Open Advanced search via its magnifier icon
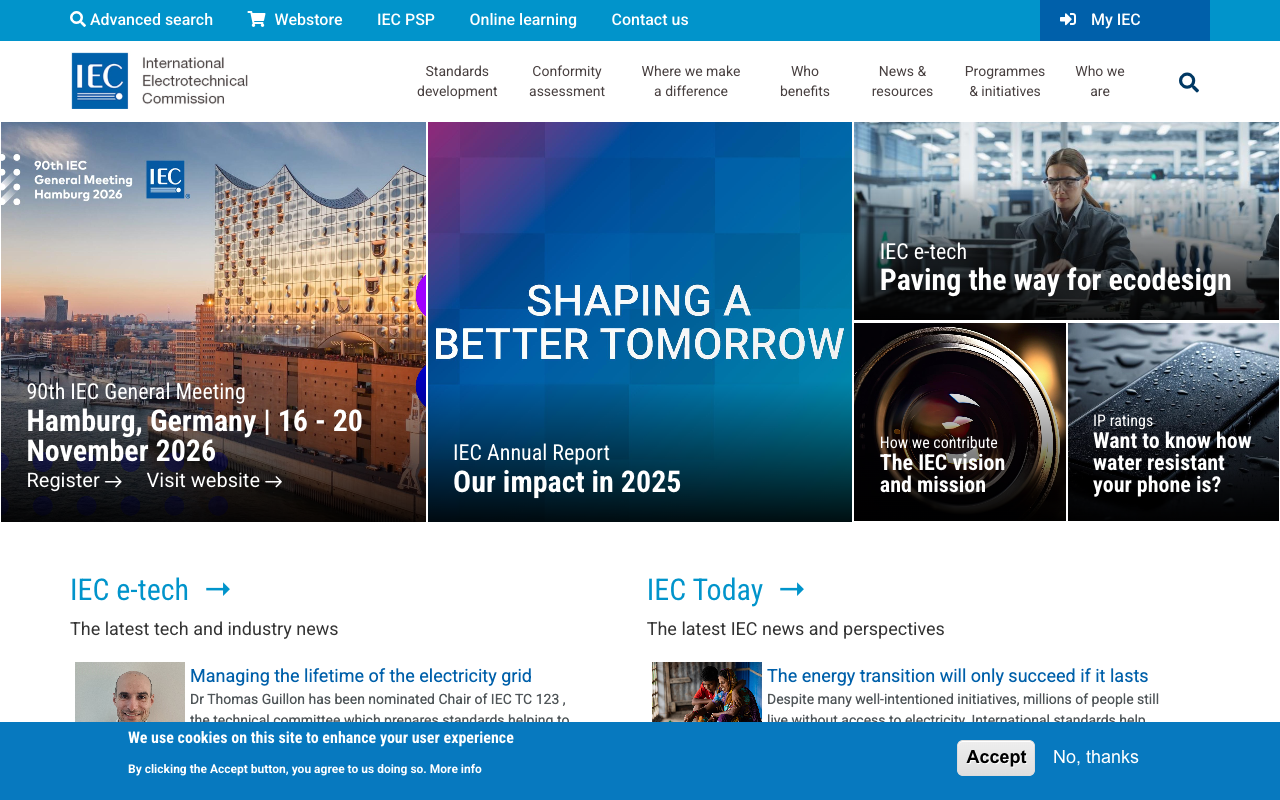 (78, 19)
